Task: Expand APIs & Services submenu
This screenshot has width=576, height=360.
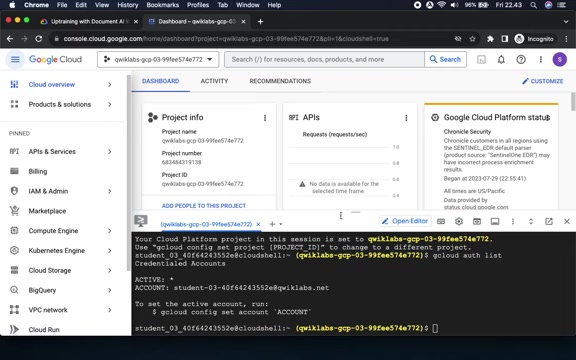Action: [109, 151]
